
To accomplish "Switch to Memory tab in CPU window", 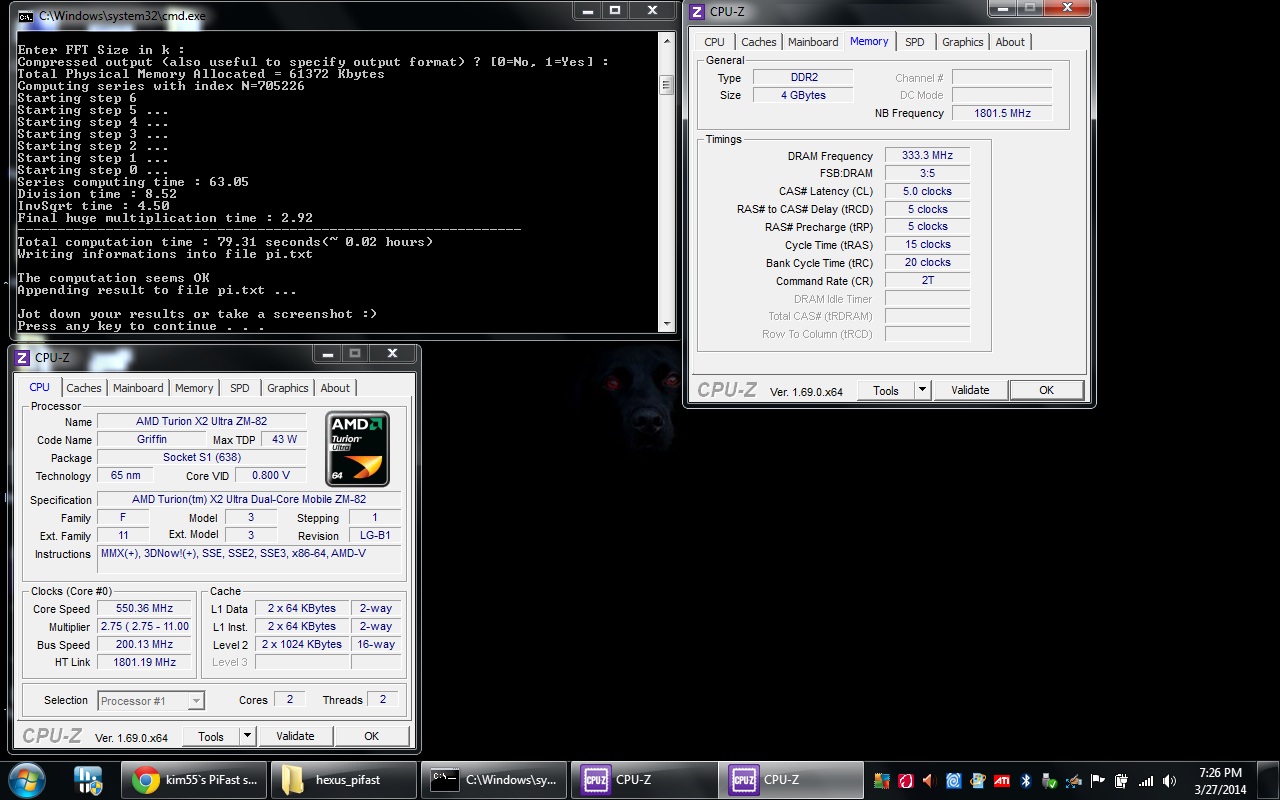I will (x=194, y=388).
